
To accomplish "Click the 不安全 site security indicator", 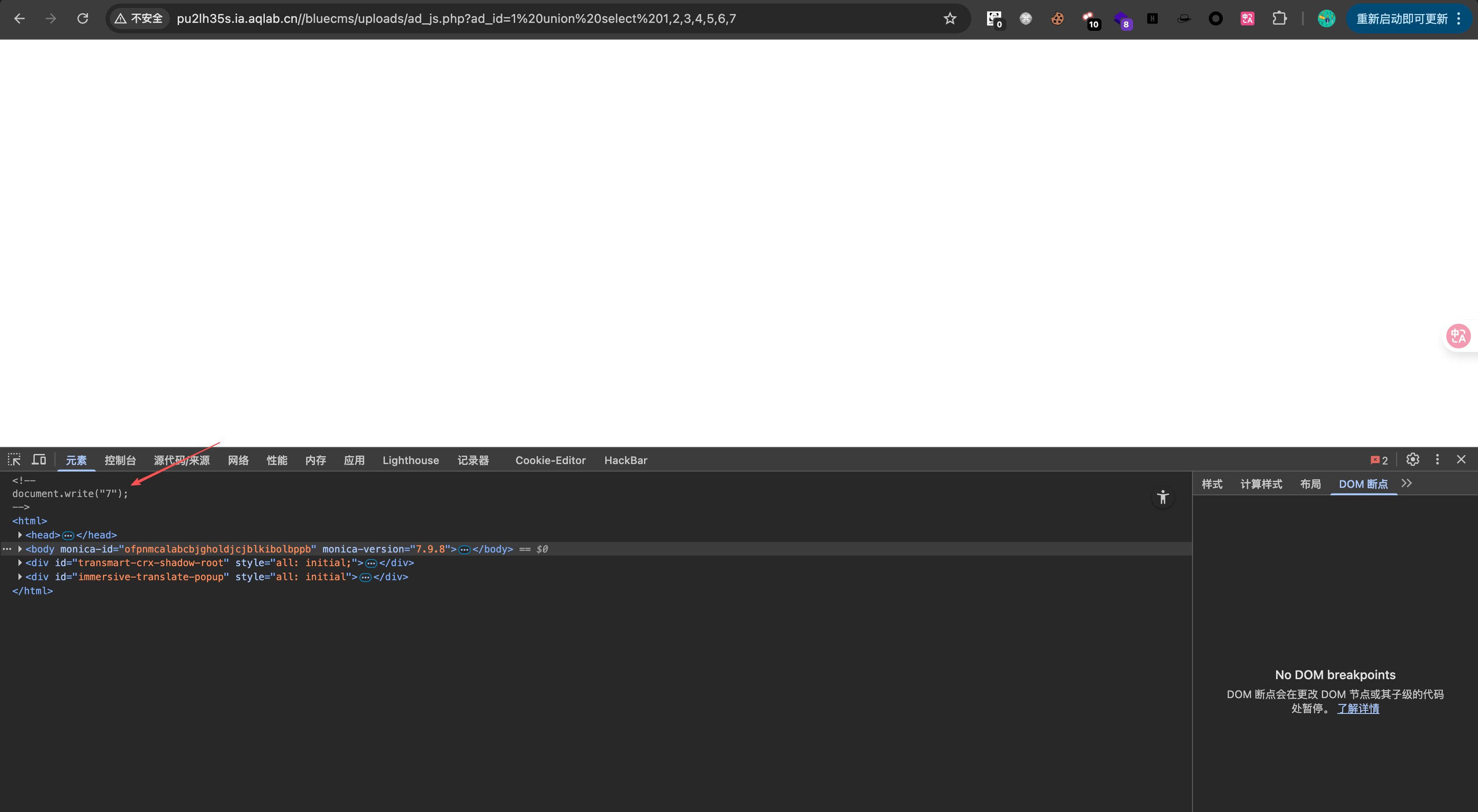I will tap(139, 19).
